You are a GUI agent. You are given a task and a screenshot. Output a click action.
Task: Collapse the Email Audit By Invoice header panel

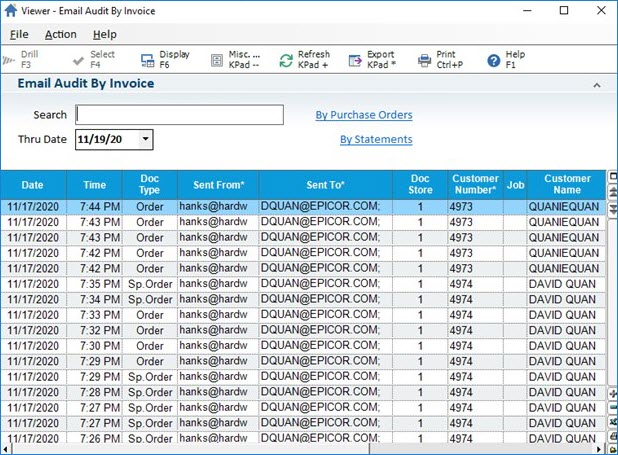[597, 86]
